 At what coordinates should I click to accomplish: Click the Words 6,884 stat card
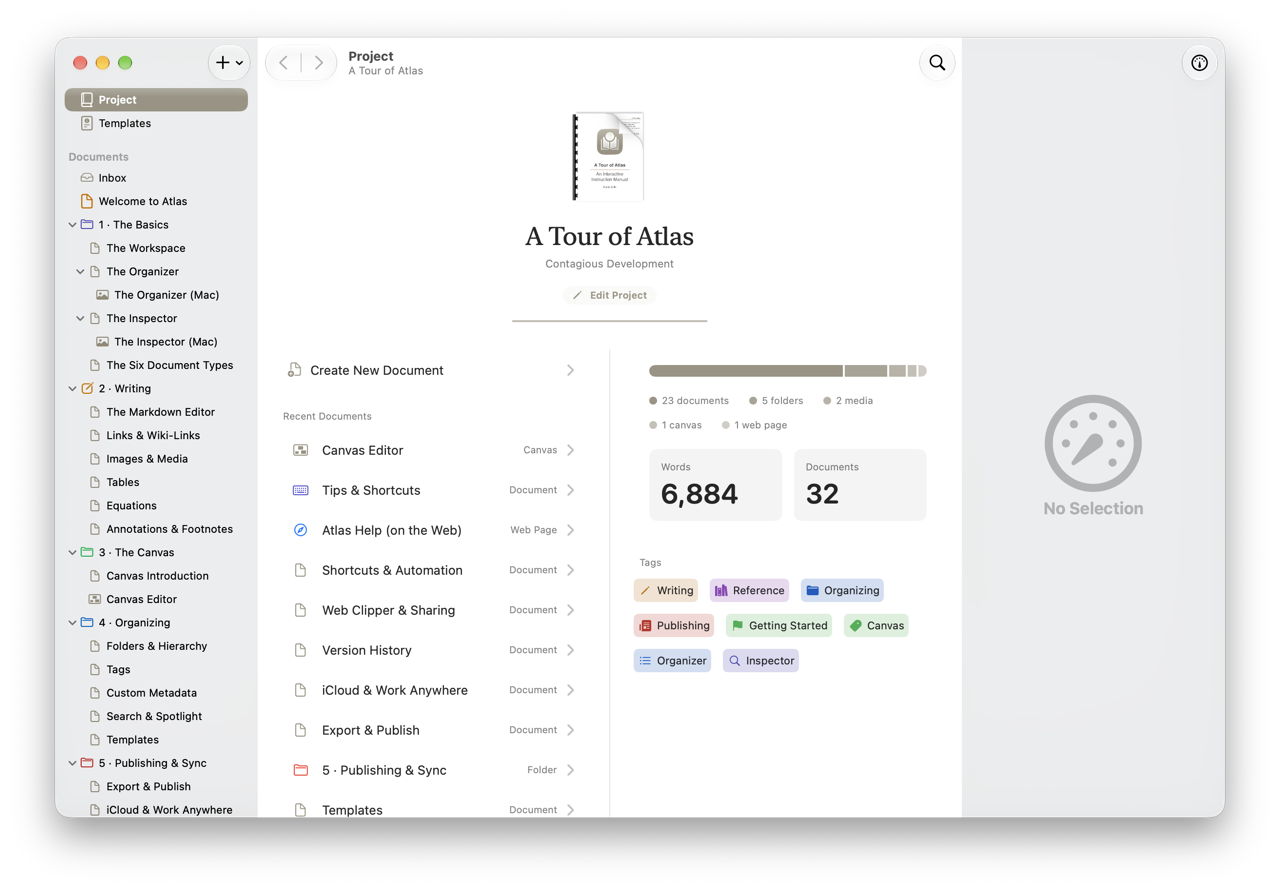point(715,485)
